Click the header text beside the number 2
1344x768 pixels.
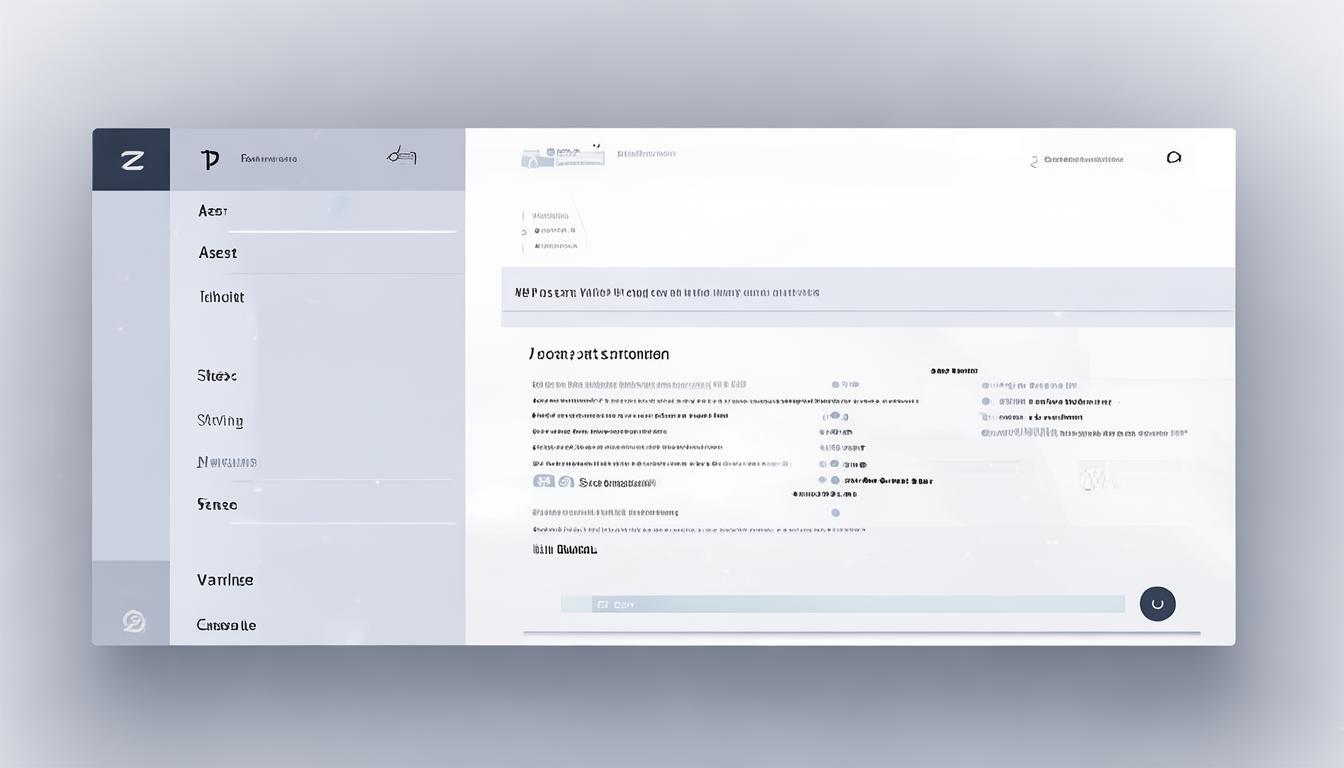[x=1083, y=159]
